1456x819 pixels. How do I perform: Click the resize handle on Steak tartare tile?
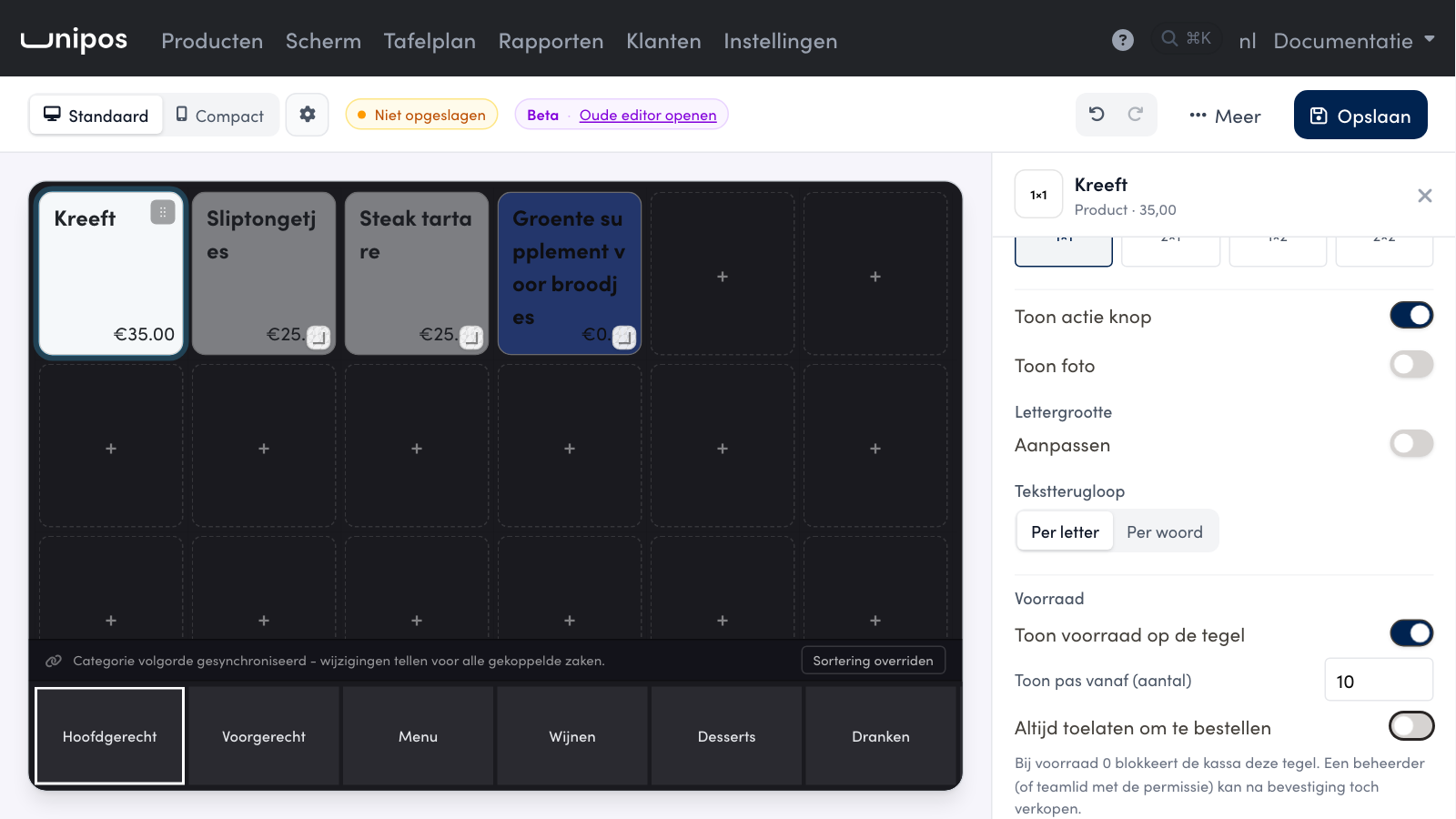pos(470,337)
